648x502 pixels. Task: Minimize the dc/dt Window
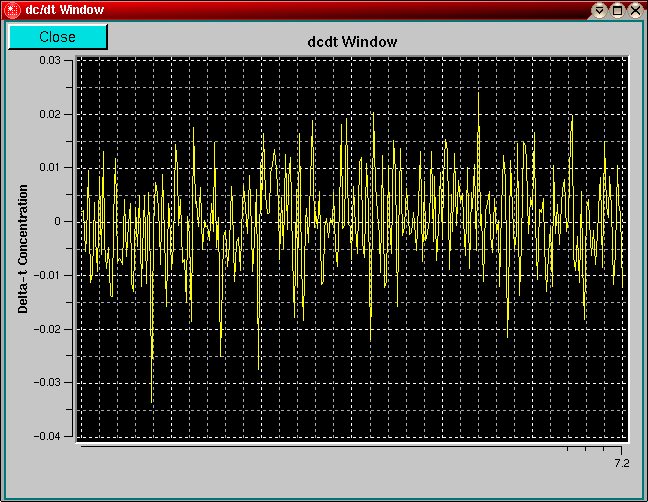(599, 10)
